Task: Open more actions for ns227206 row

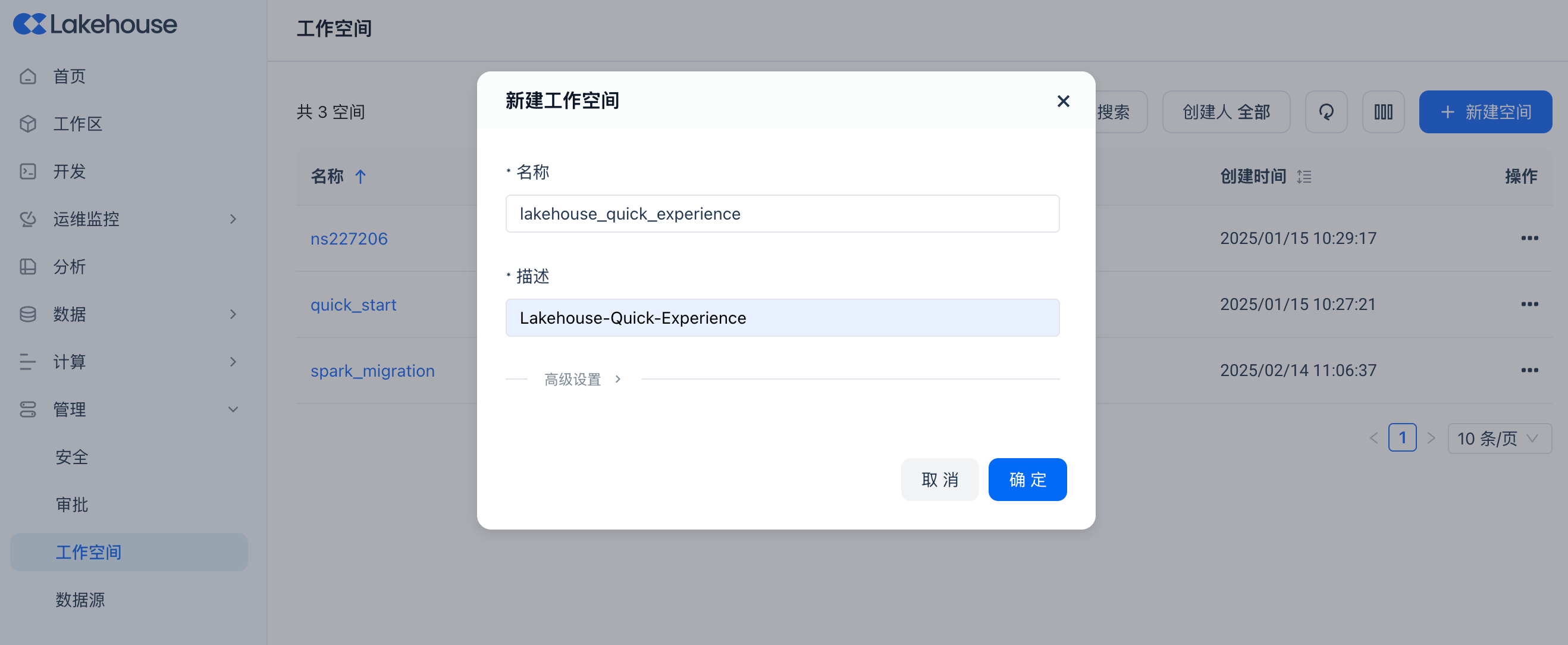Action: 1529,238
